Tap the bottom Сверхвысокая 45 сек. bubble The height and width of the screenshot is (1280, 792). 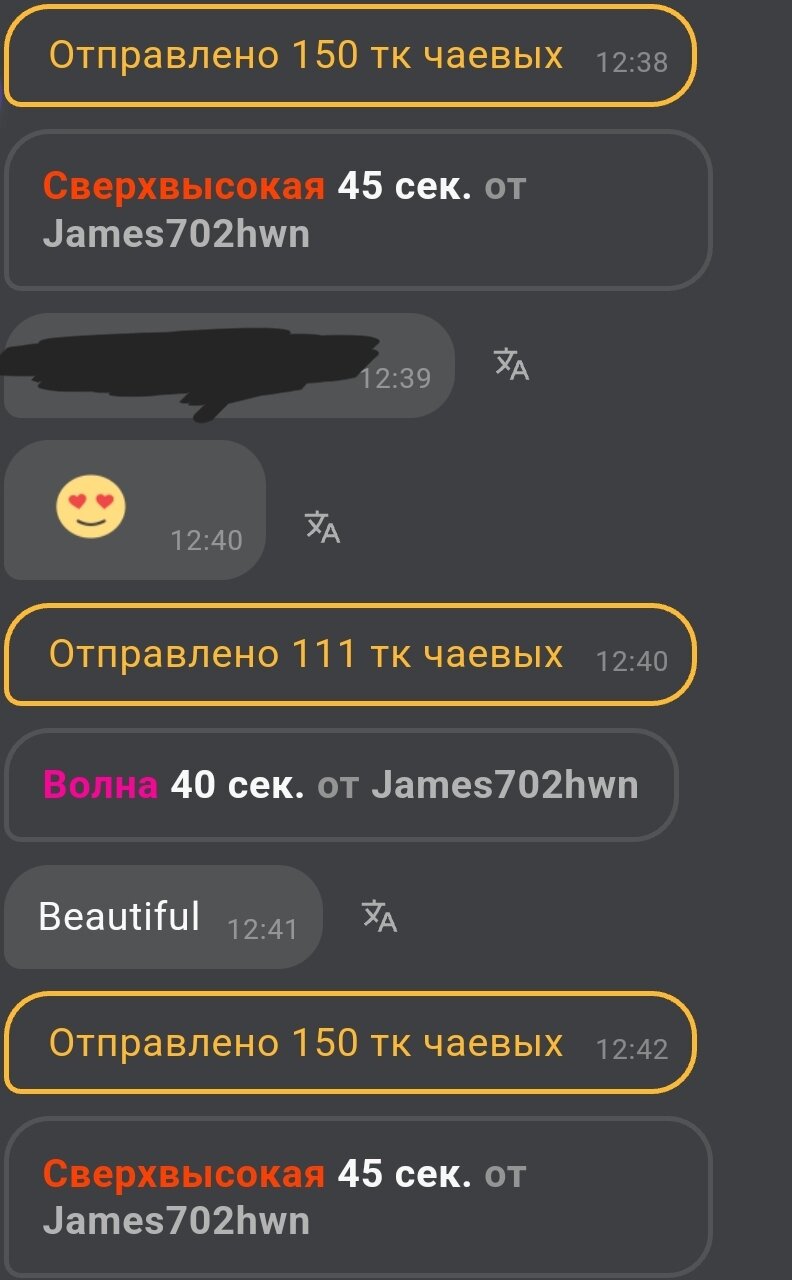(358, 1197)
